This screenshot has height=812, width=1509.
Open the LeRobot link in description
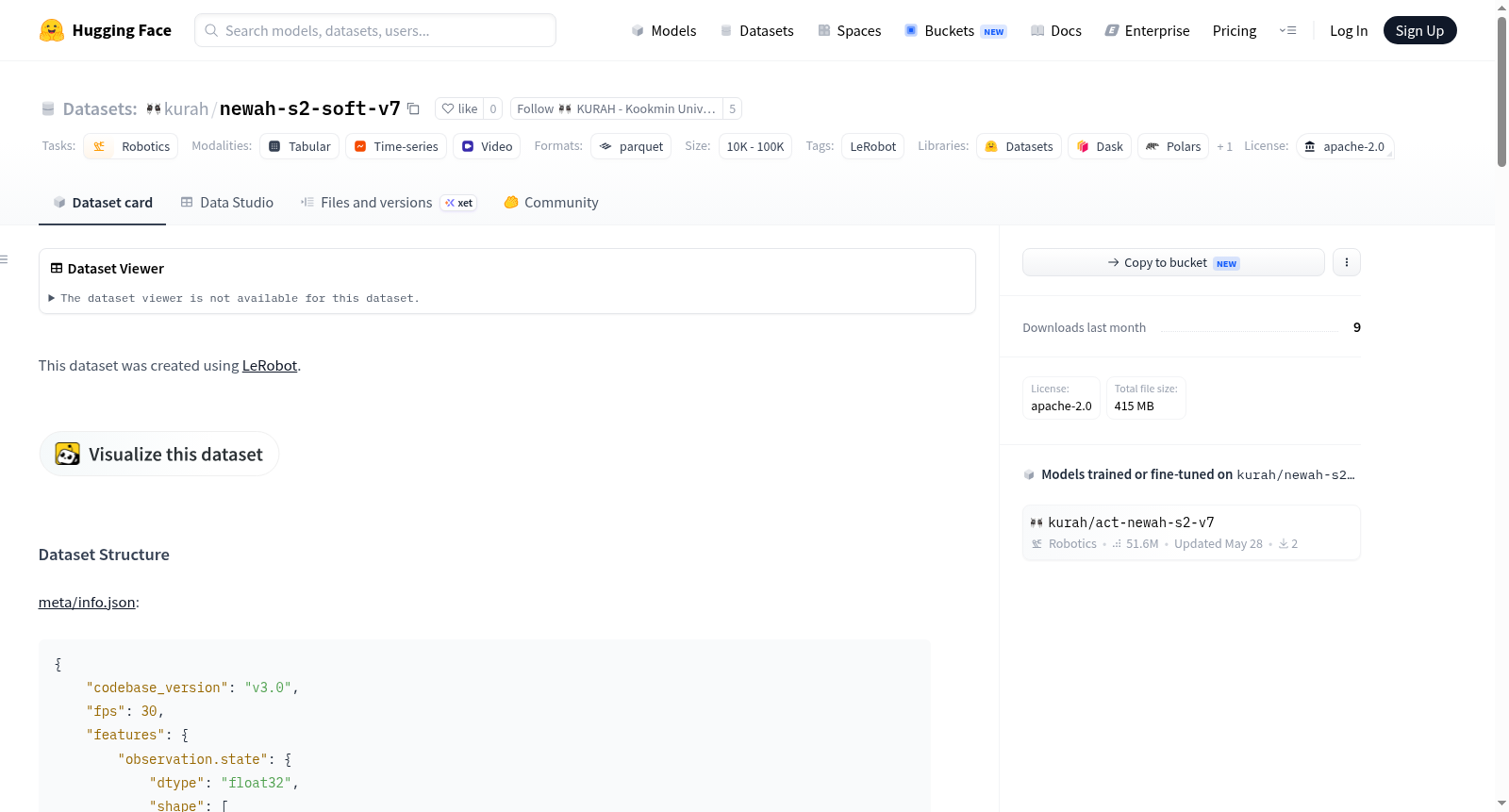(270, 366)
